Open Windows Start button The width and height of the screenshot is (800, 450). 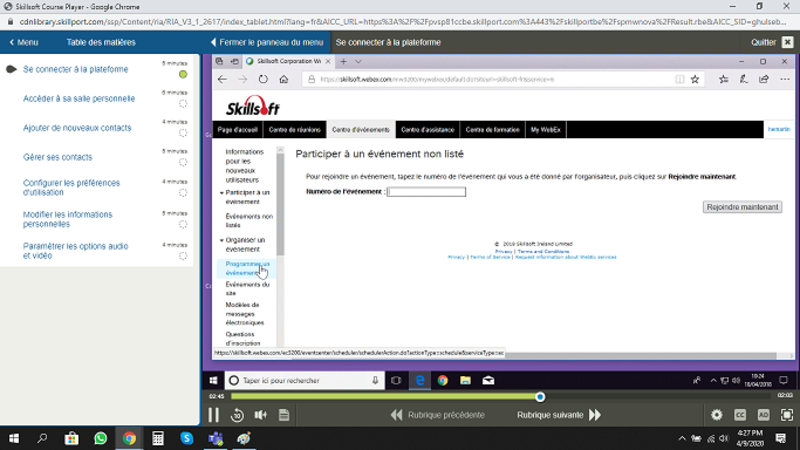(x=14, y=438)
